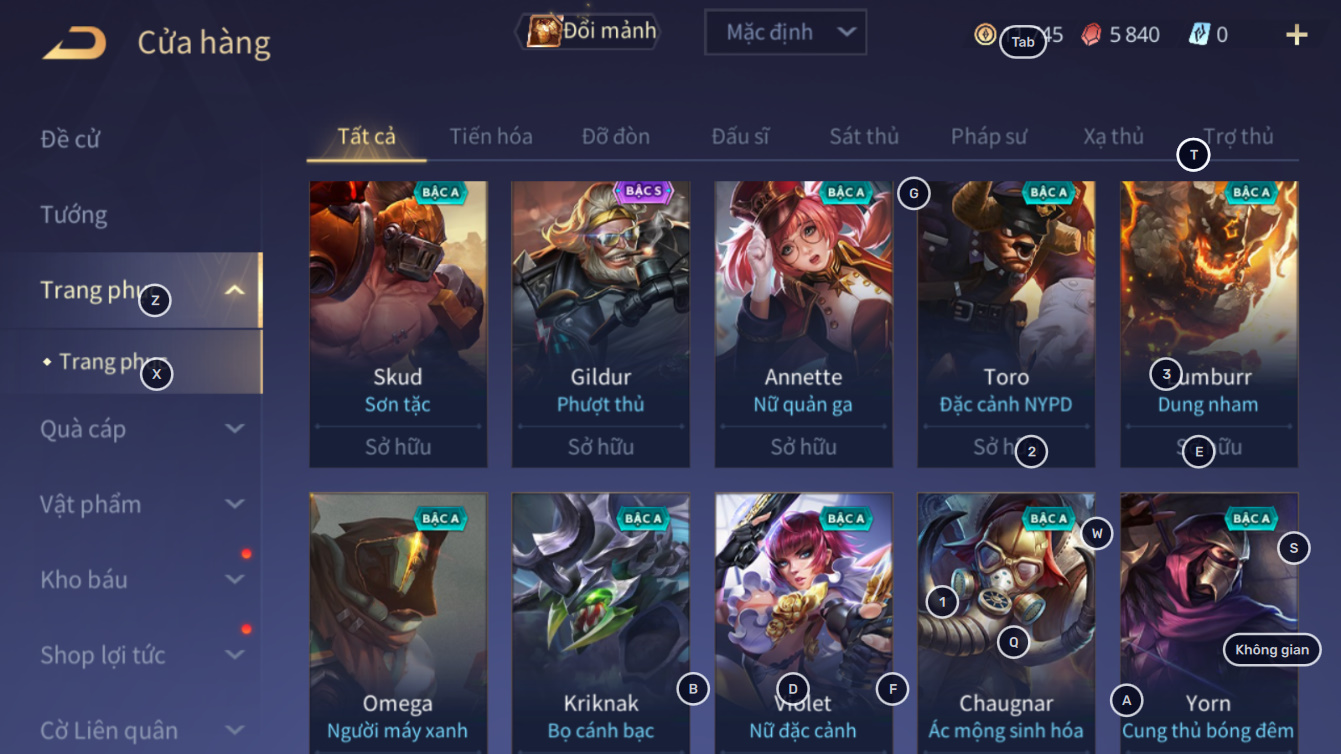
Task: Tap the BẬC S badge on Gildur
Action: point(643,191)
